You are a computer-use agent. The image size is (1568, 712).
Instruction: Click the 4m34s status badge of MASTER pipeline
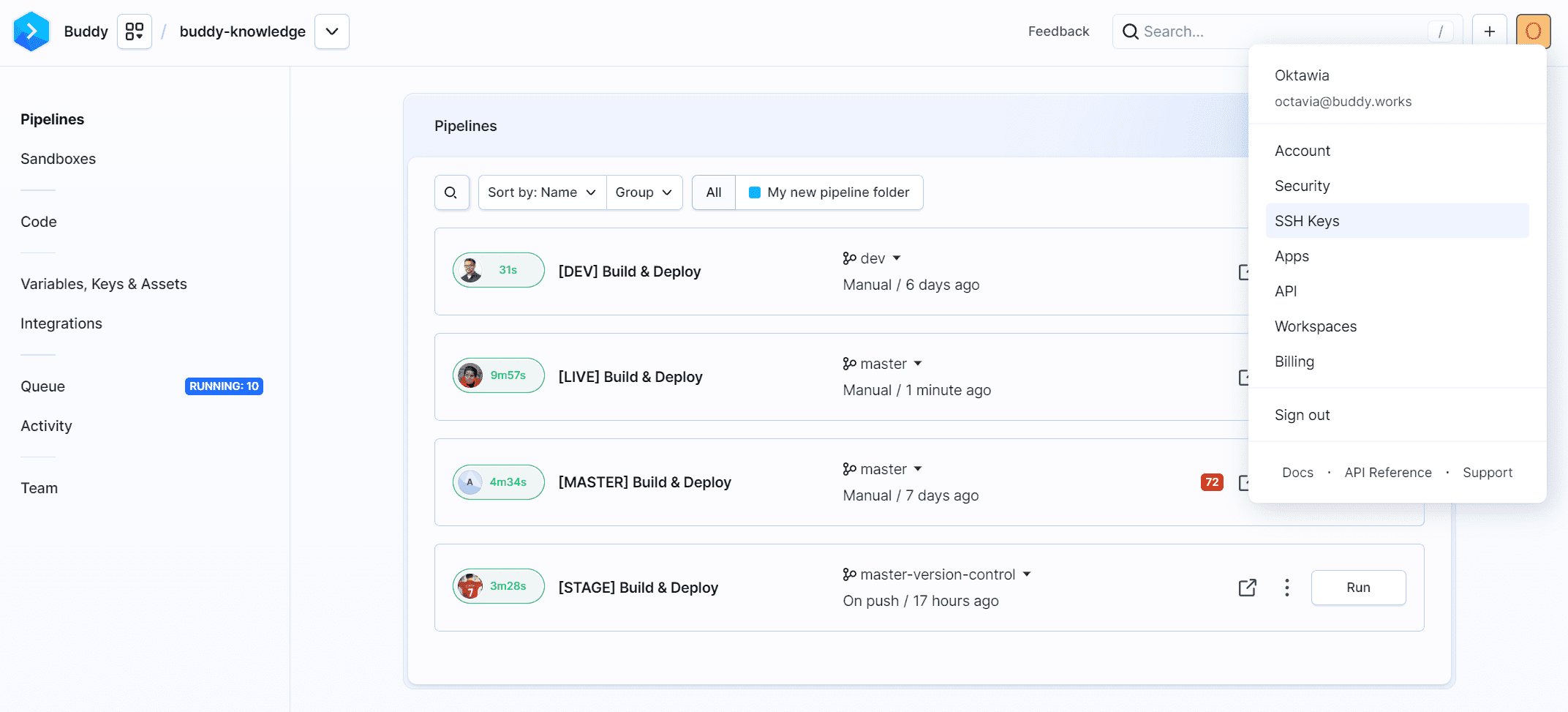(x=499, y=482)
